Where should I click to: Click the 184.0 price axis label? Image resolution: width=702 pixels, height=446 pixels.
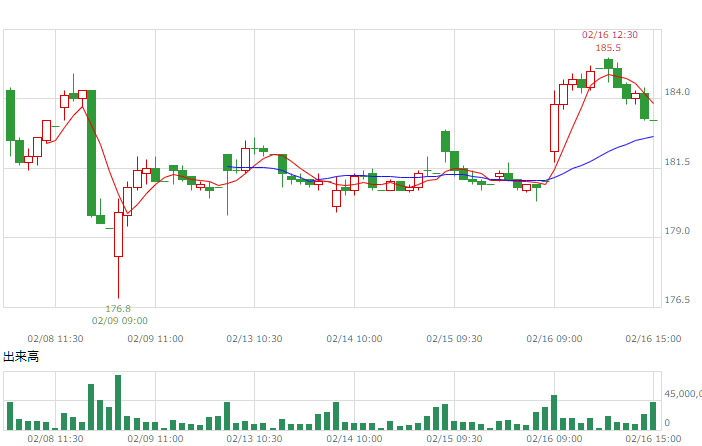click(677, 92)
